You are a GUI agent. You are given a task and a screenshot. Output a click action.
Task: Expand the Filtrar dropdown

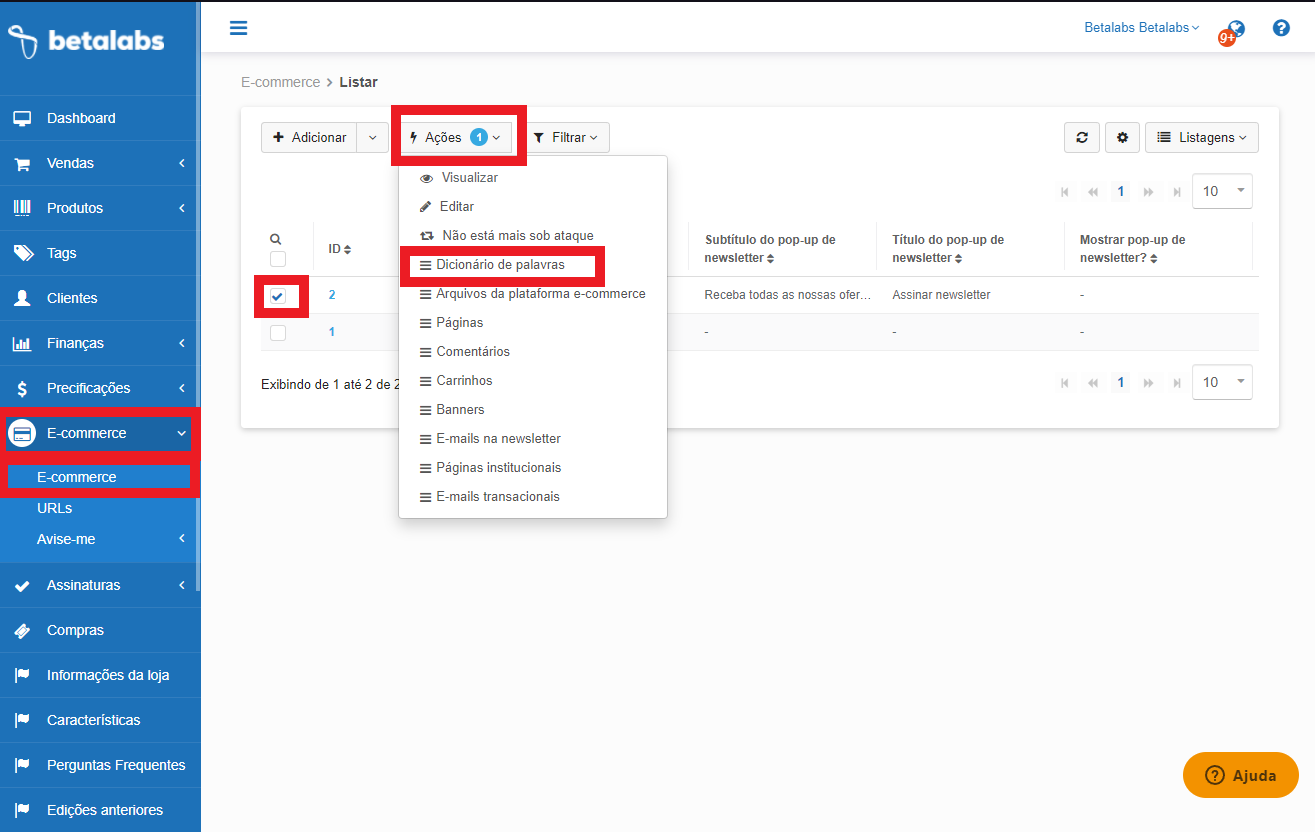coord(565,138)
